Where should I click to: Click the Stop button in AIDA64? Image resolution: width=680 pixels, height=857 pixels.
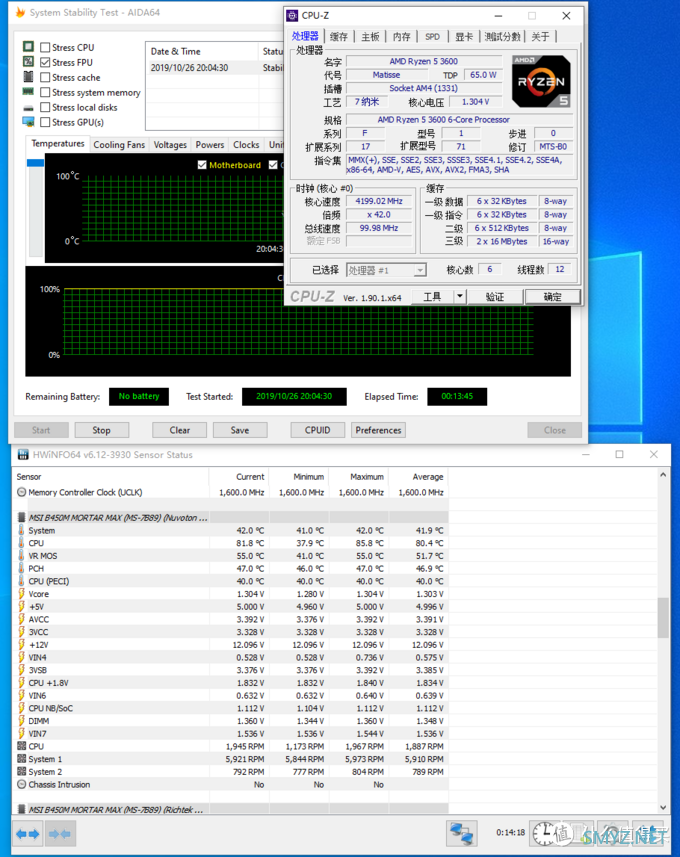102,430
